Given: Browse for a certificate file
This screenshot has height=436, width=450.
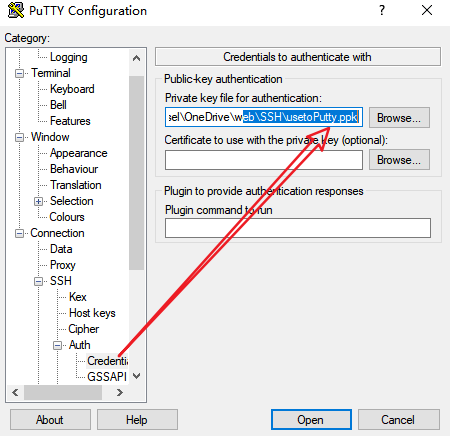Looking at the screenshot, I should pyautogui.click(x=399, y=160).
